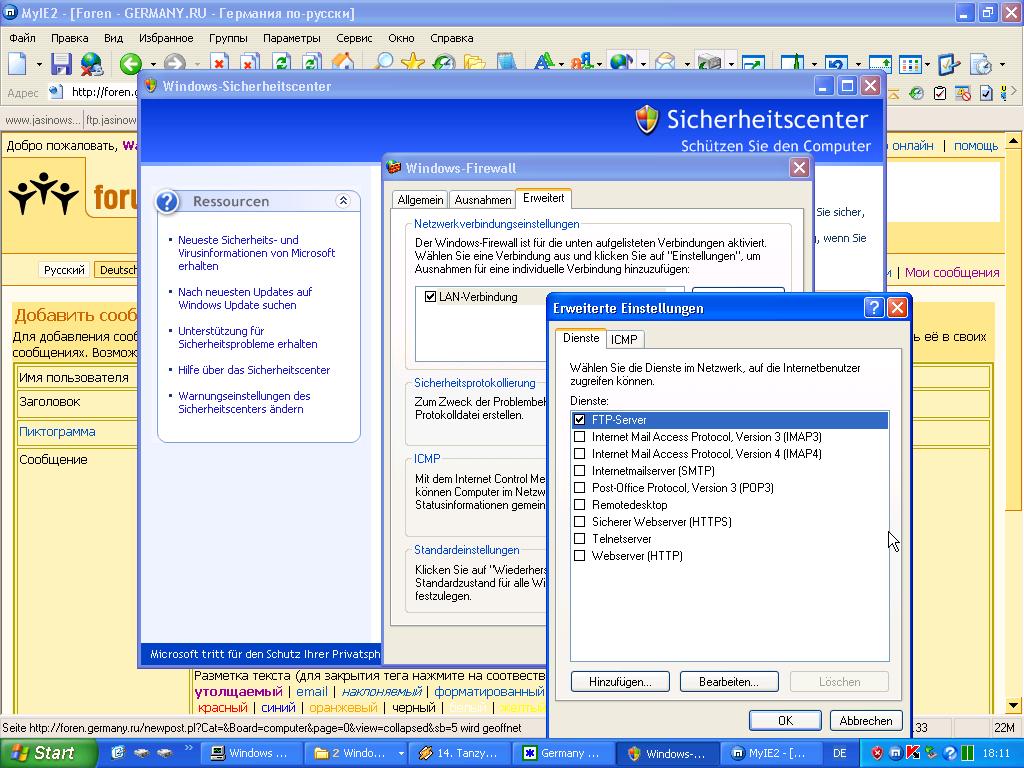1024x768 pixels.
Task: Switch to the 14. Tanzy taskbar window
Action: coord(459,753)
